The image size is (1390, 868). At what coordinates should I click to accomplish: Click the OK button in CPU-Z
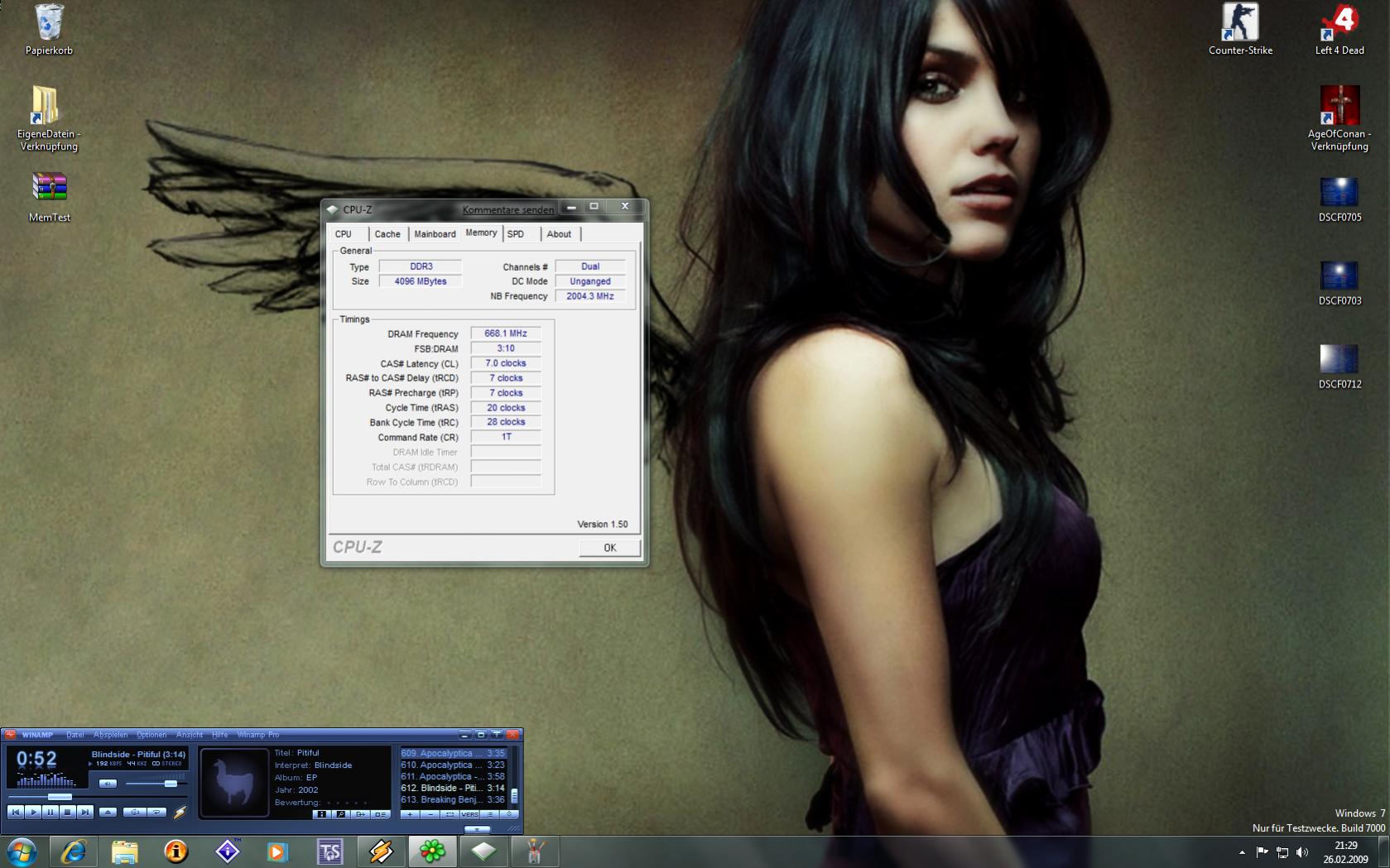point(609,548)
